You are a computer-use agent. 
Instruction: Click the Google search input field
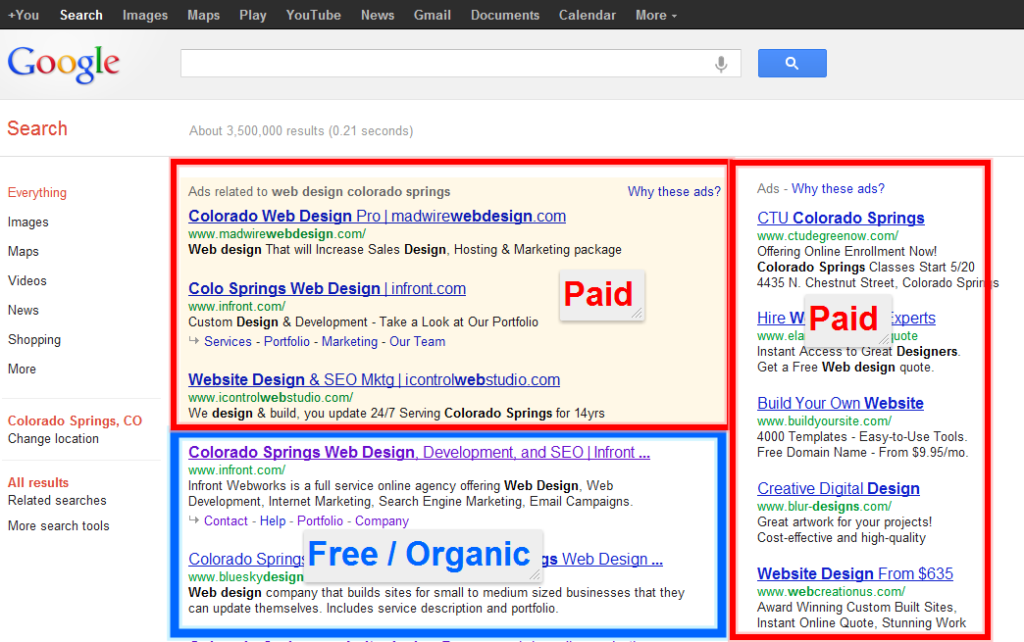(x=445, y=64)
